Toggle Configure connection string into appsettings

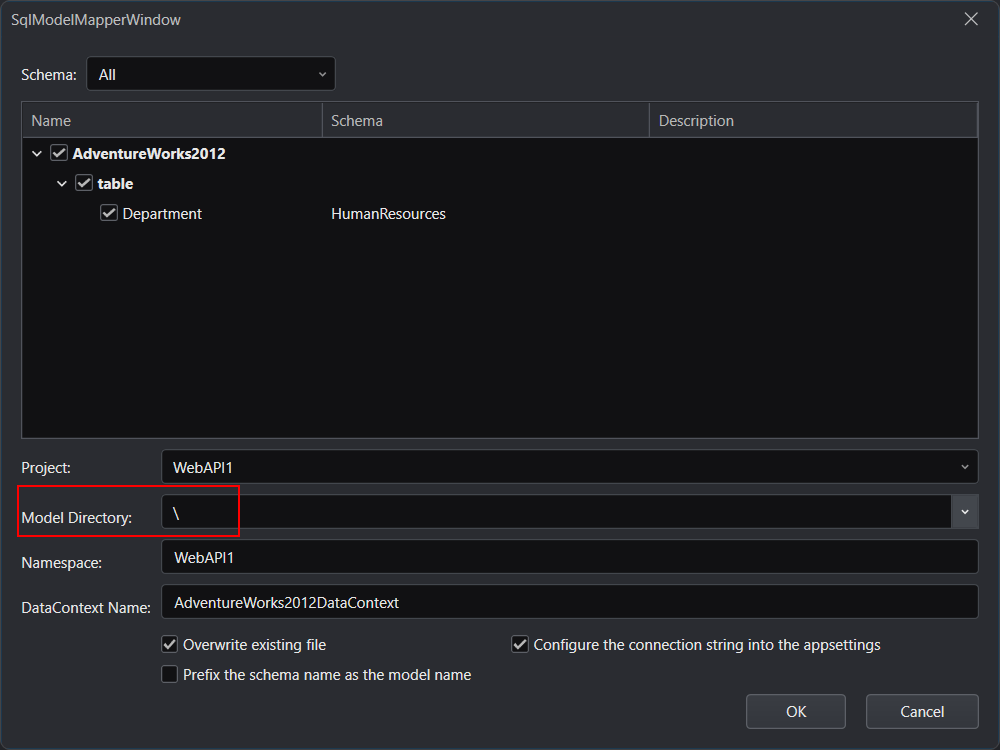(520, 645)
